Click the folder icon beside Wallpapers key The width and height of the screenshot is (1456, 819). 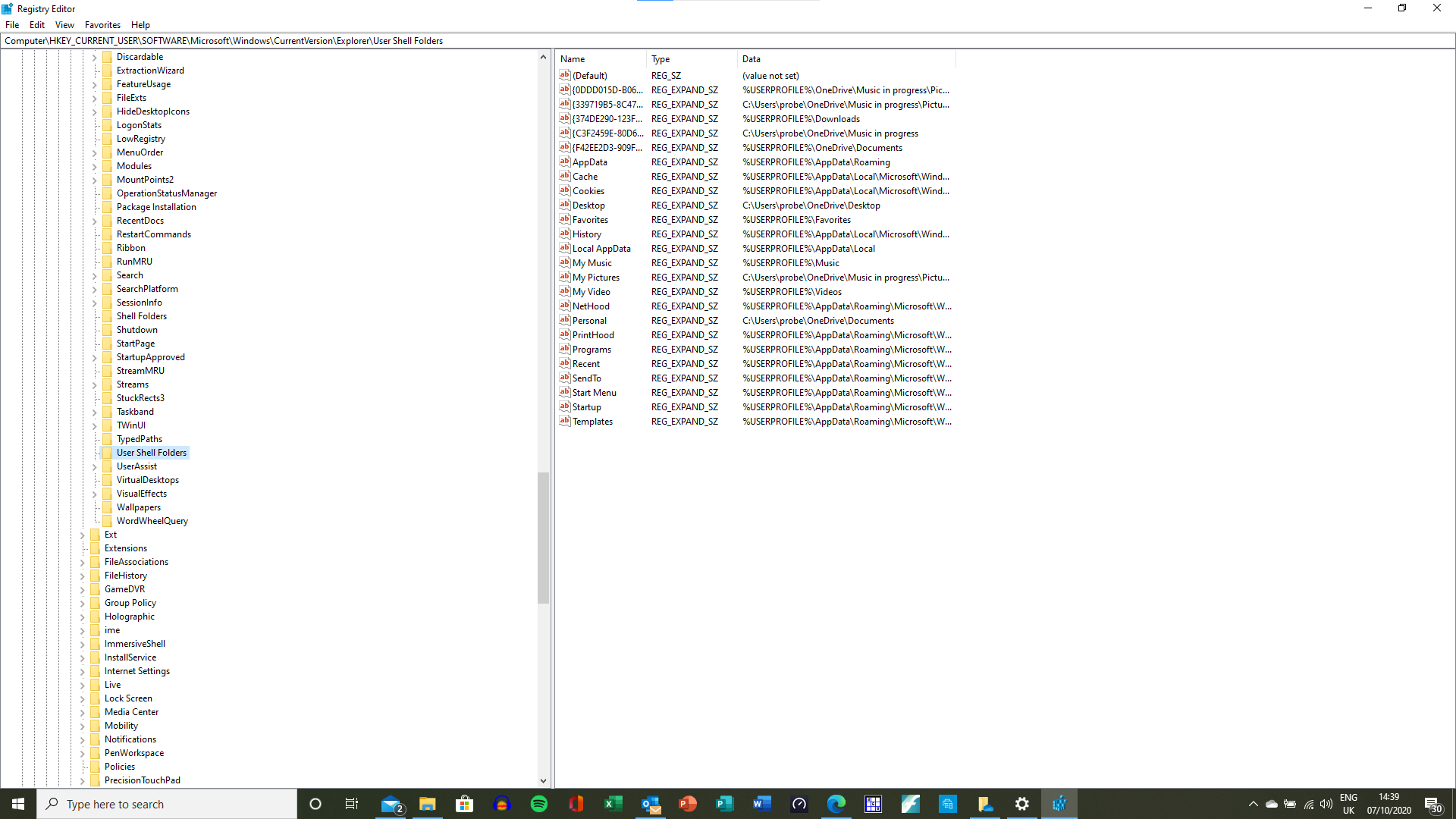coord(108,507)
